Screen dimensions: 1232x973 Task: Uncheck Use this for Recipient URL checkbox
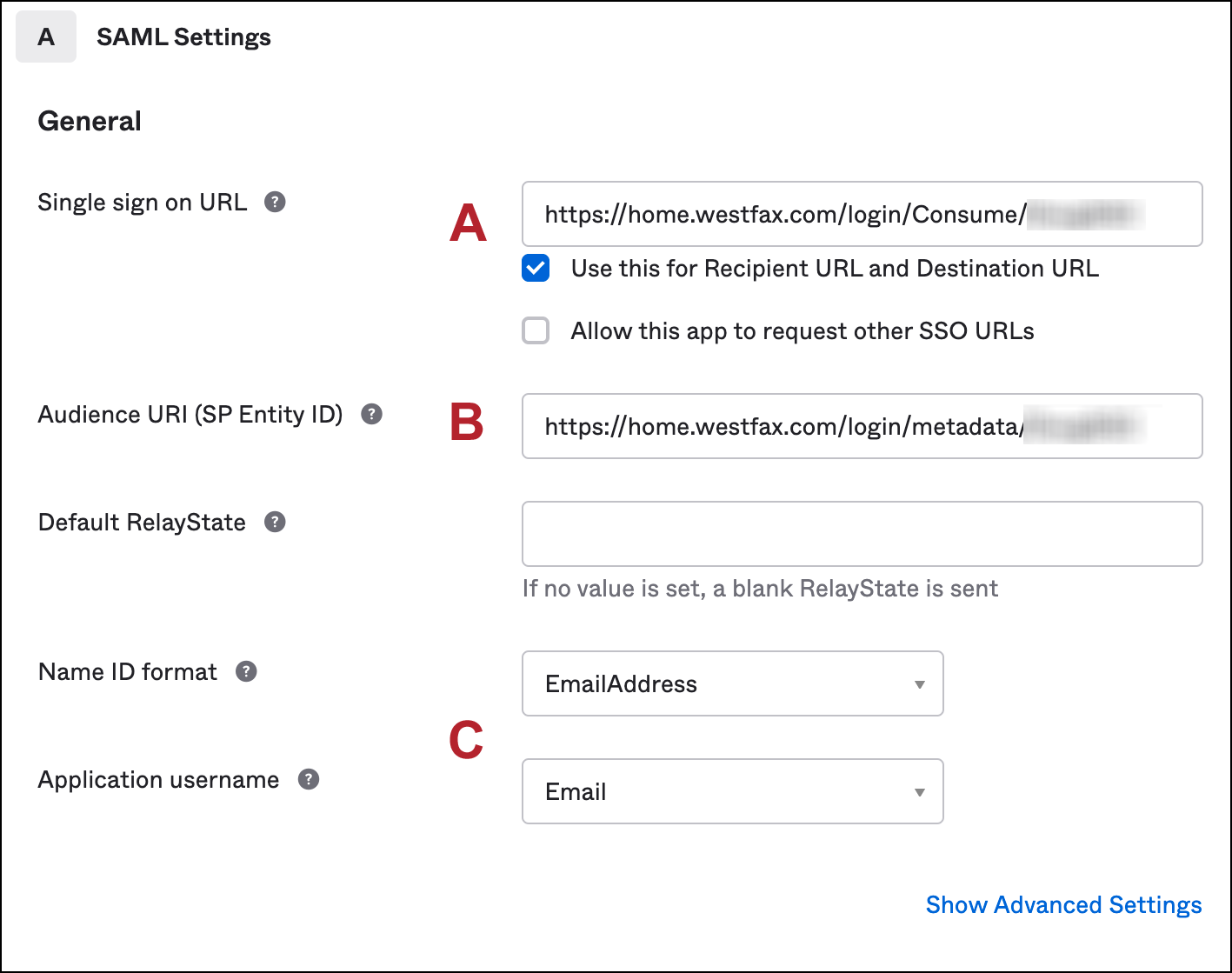click(536, 269)
